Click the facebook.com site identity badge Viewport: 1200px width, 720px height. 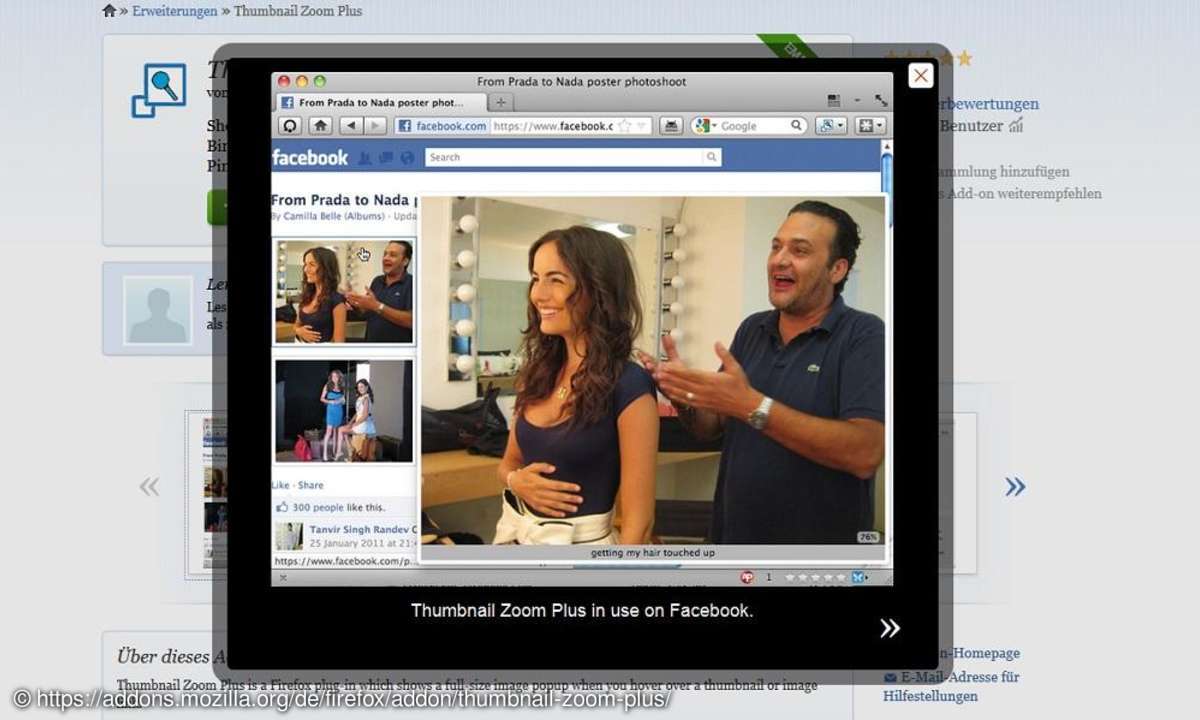click(441, 126)
